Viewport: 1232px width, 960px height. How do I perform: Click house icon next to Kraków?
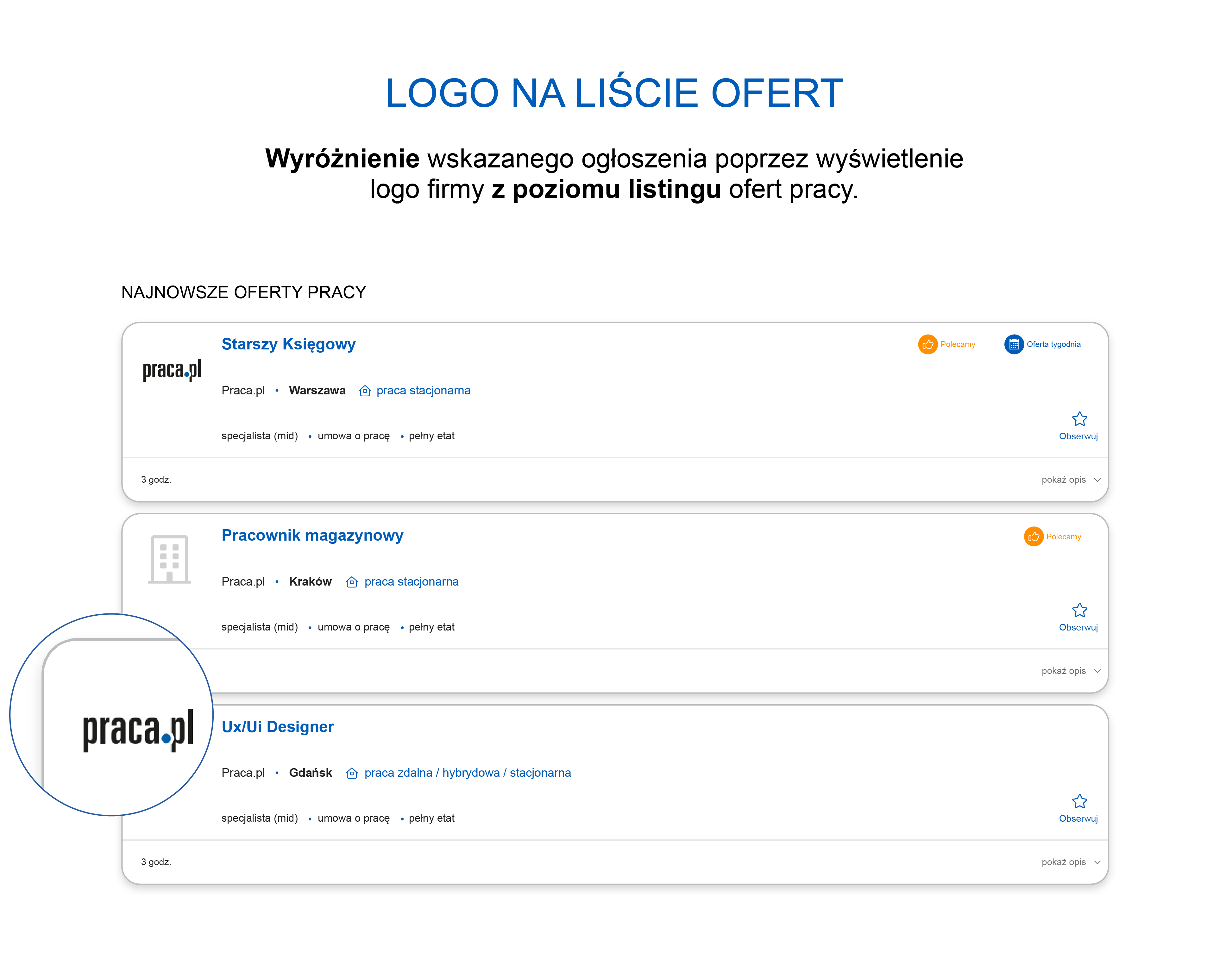(x=351, y=582)
